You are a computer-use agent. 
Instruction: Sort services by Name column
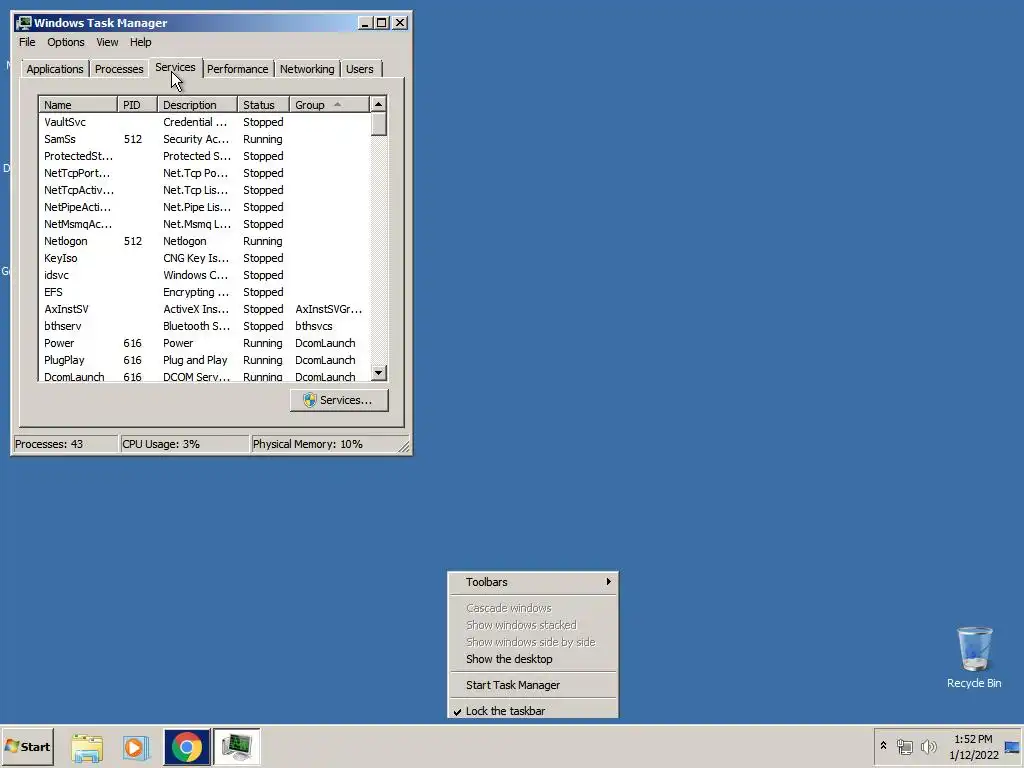78,105
